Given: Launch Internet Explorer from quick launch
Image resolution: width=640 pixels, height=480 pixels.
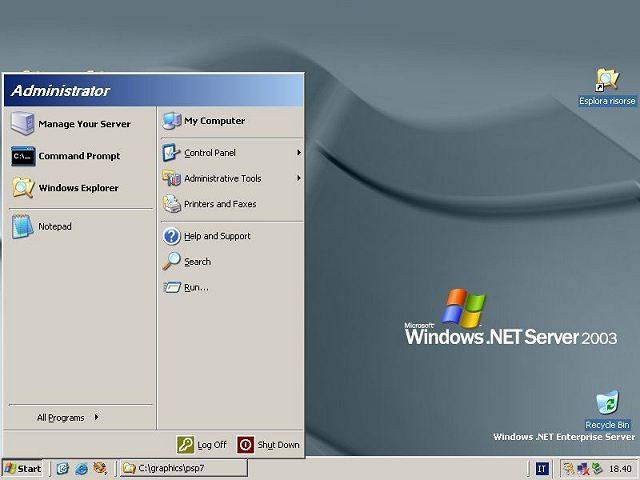Looking at the screenshot, I should click(81, 468).
